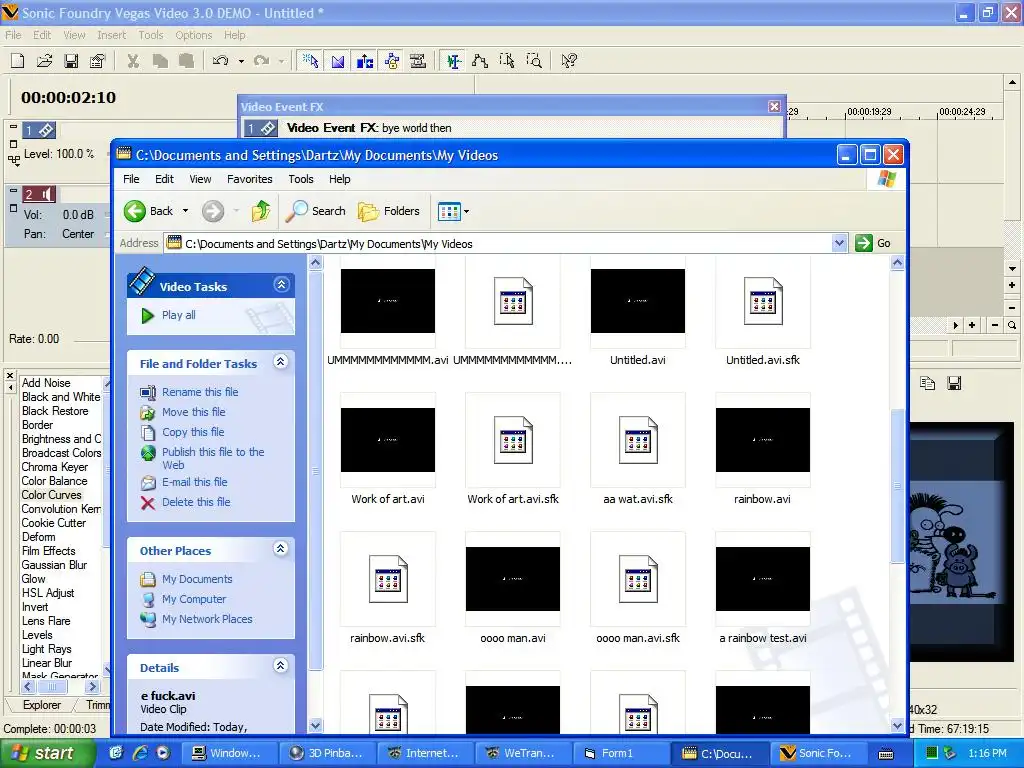Viewport: 1024px width, 768px height.
Task: Click Search button in Explorer toolbar
Action: 317,211
